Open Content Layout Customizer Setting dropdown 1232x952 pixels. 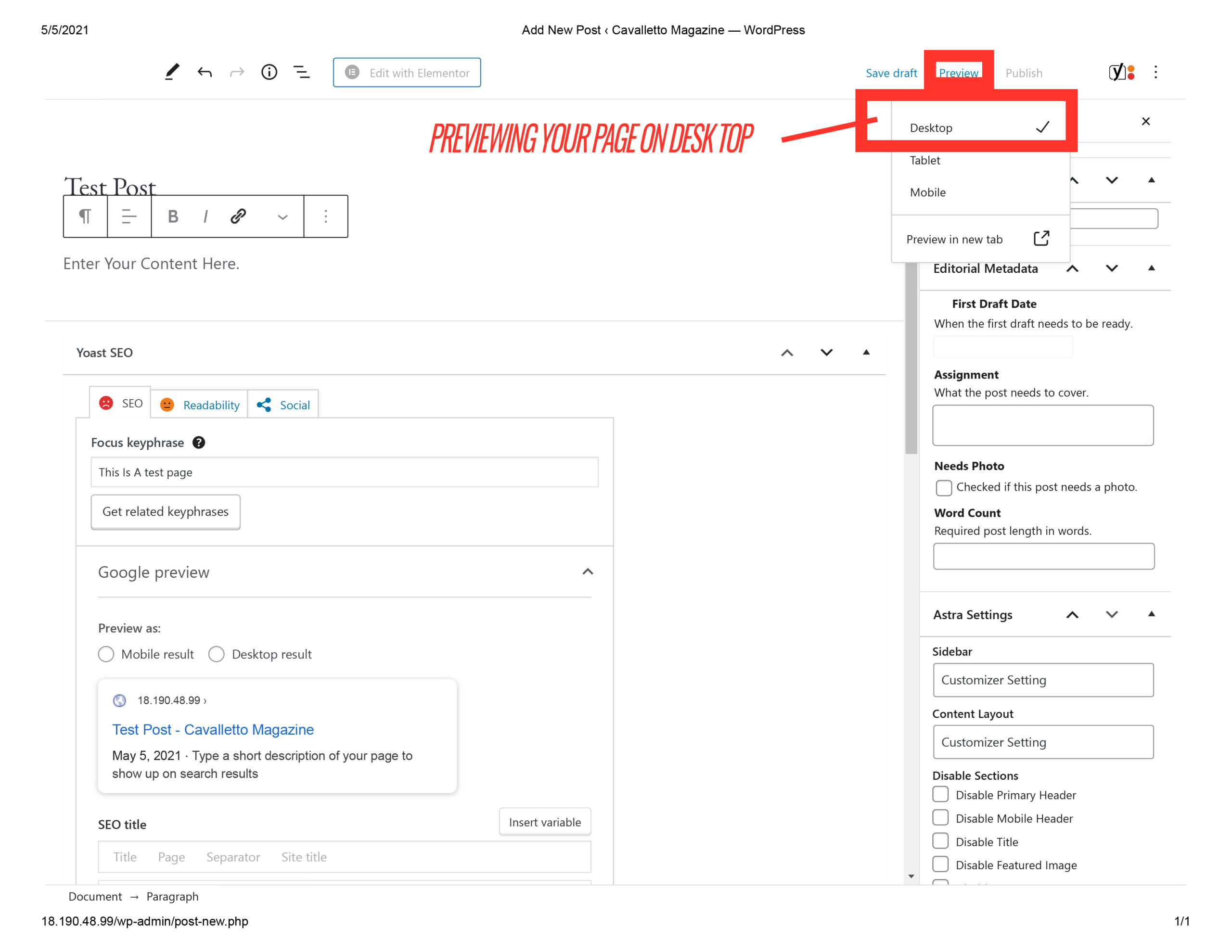coord(1043,742)
